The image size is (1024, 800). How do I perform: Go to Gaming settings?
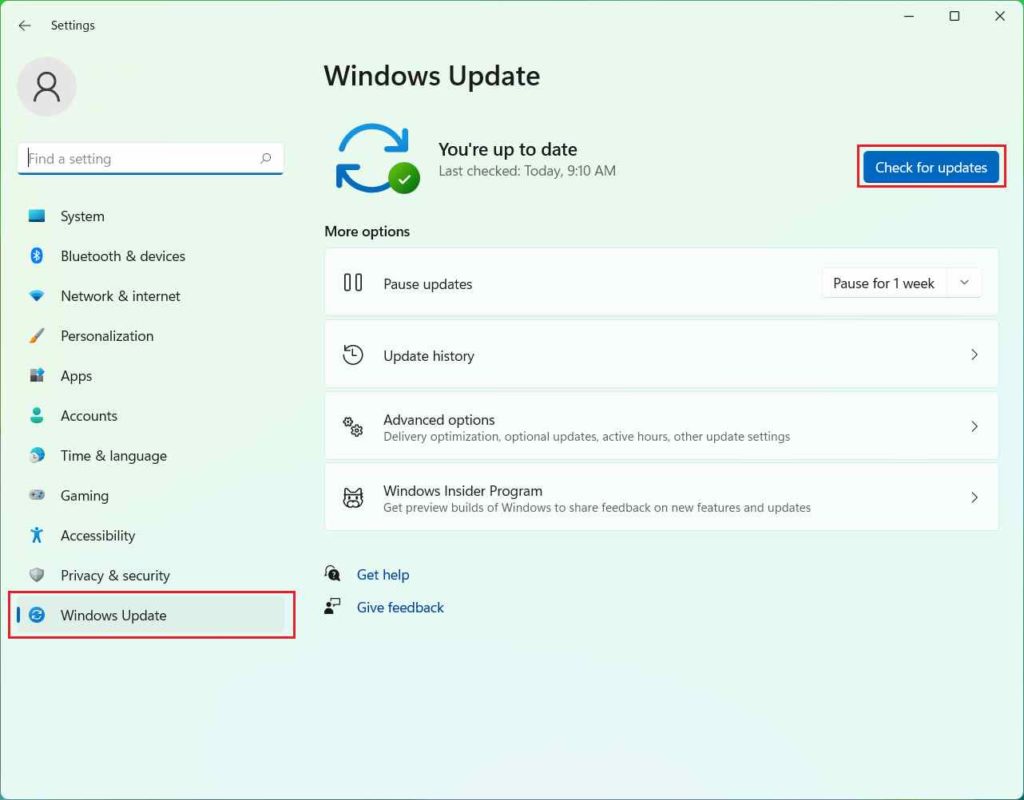[151, 495]
